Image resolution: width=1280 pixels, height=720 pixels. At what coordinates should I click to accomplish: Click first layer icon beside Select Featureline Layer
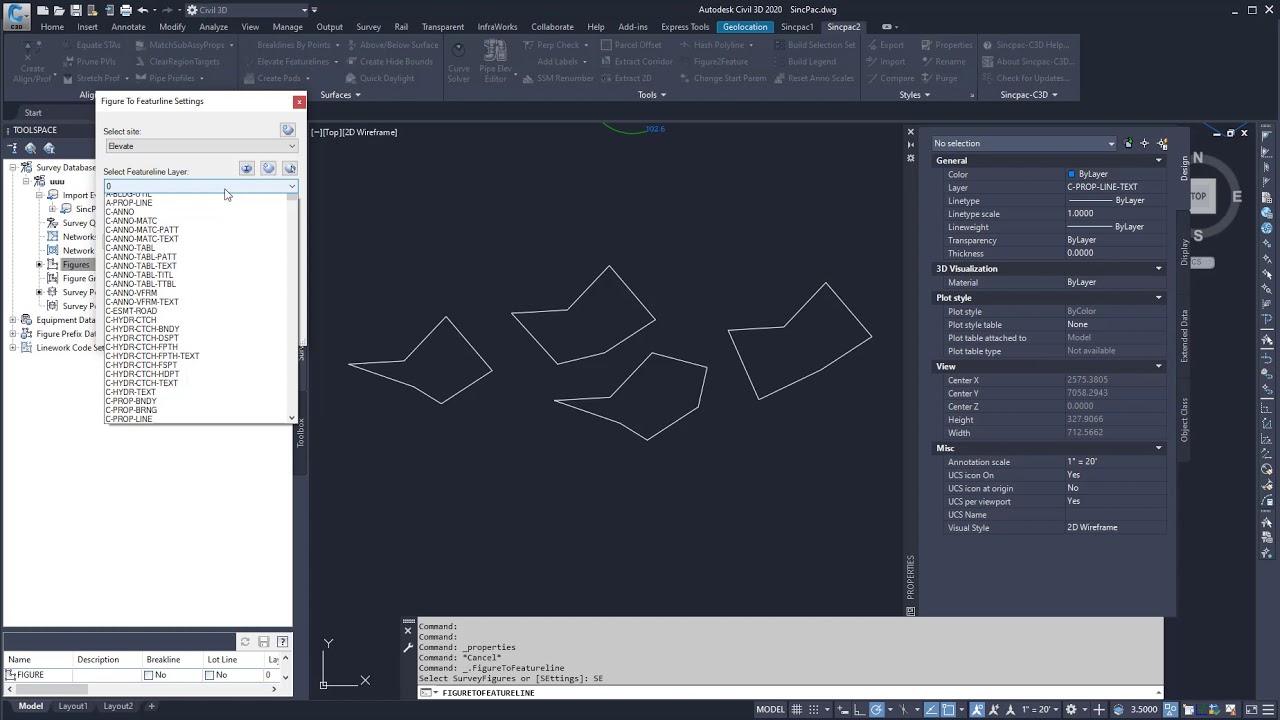pyautogui.click(x=246, y=168)
